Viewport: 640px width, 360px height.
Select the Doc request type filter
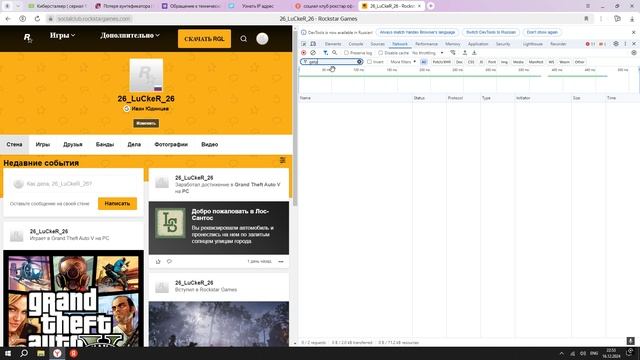click(x=459, y=62)
